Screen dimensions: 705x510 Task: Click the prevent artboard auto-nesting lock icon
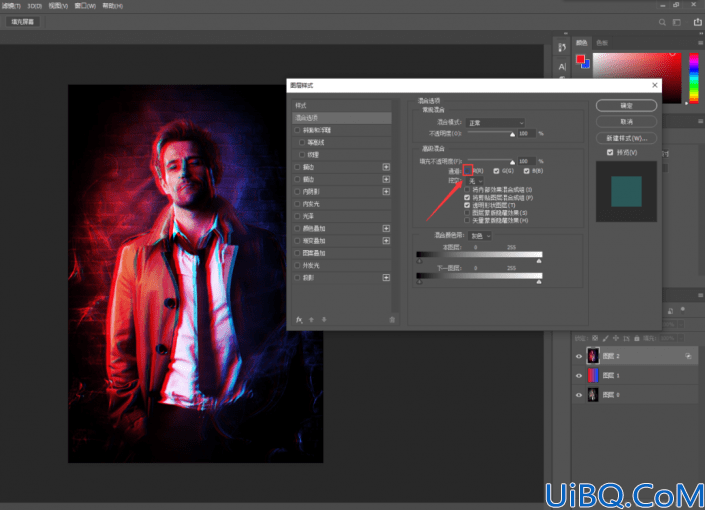(x=626, y=338)
